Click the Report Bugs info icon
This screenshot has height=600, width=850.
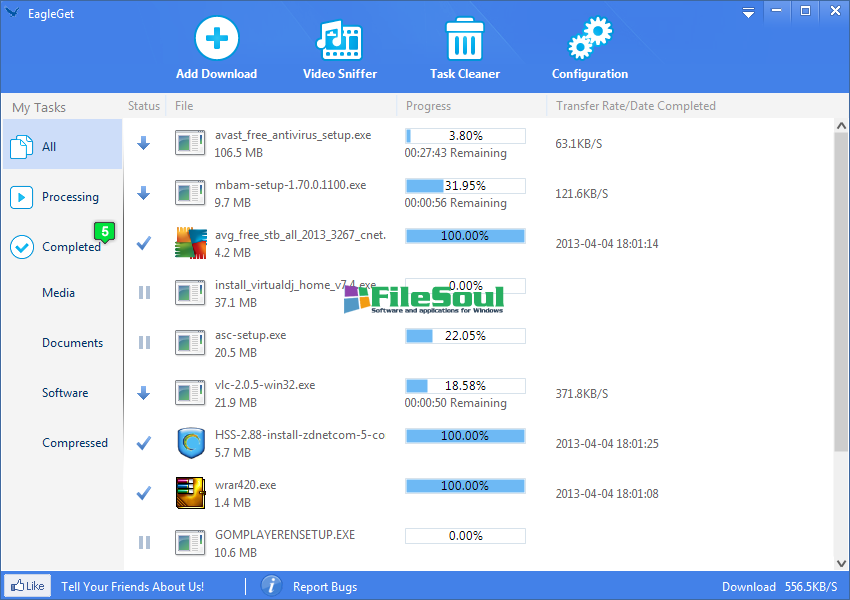coord(270,586)
